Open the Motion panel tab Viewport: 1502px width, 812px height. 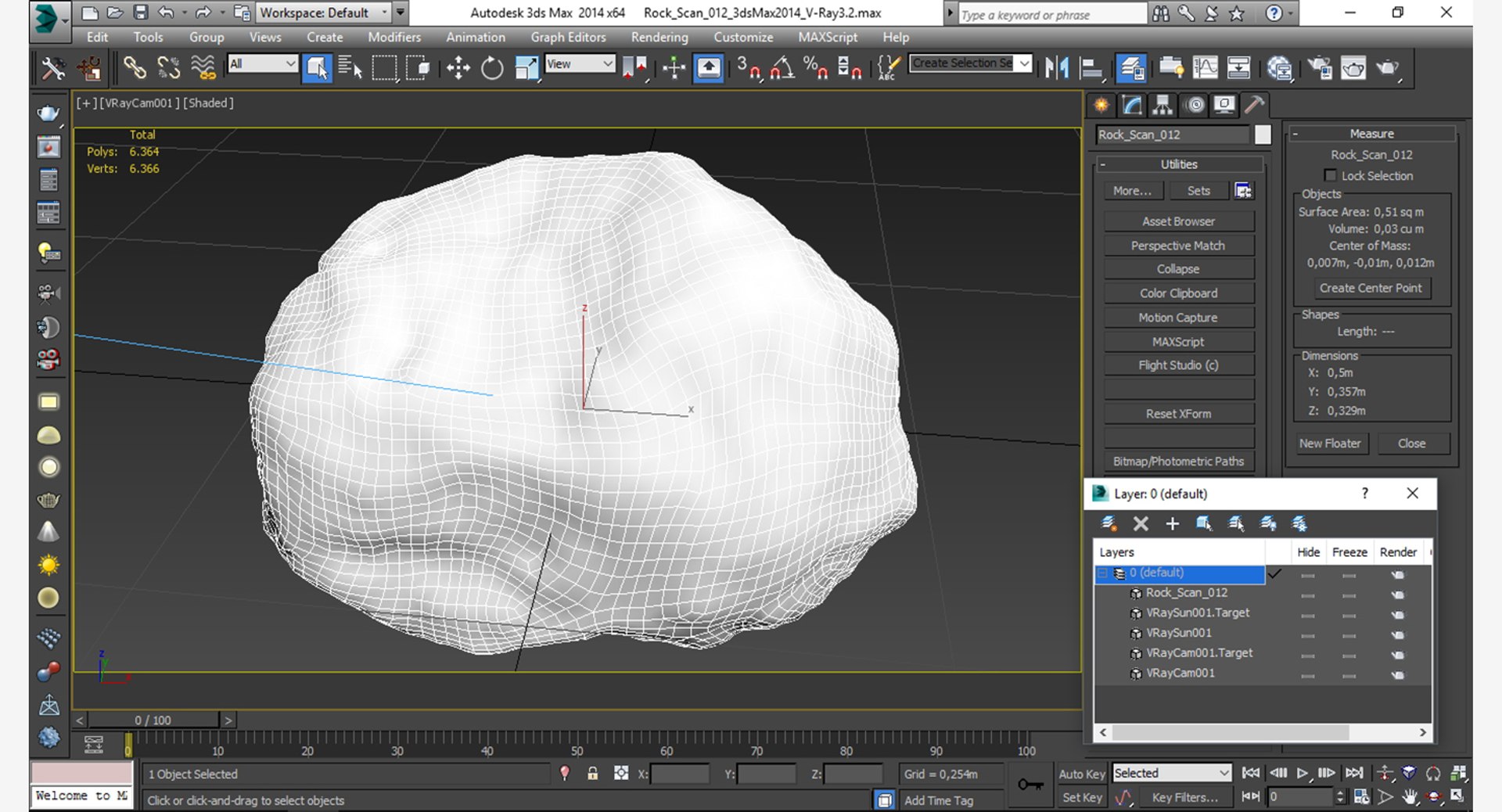(x=1195, y=105)
